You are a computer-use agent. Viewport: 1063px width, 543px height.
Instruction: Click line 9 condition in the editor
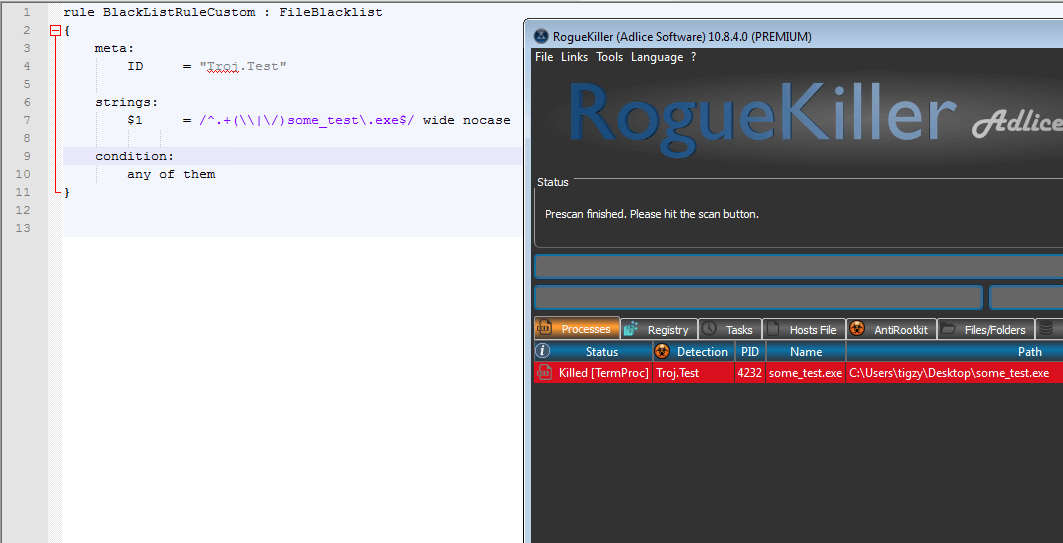pyautogui.click(x=134, y=156)
